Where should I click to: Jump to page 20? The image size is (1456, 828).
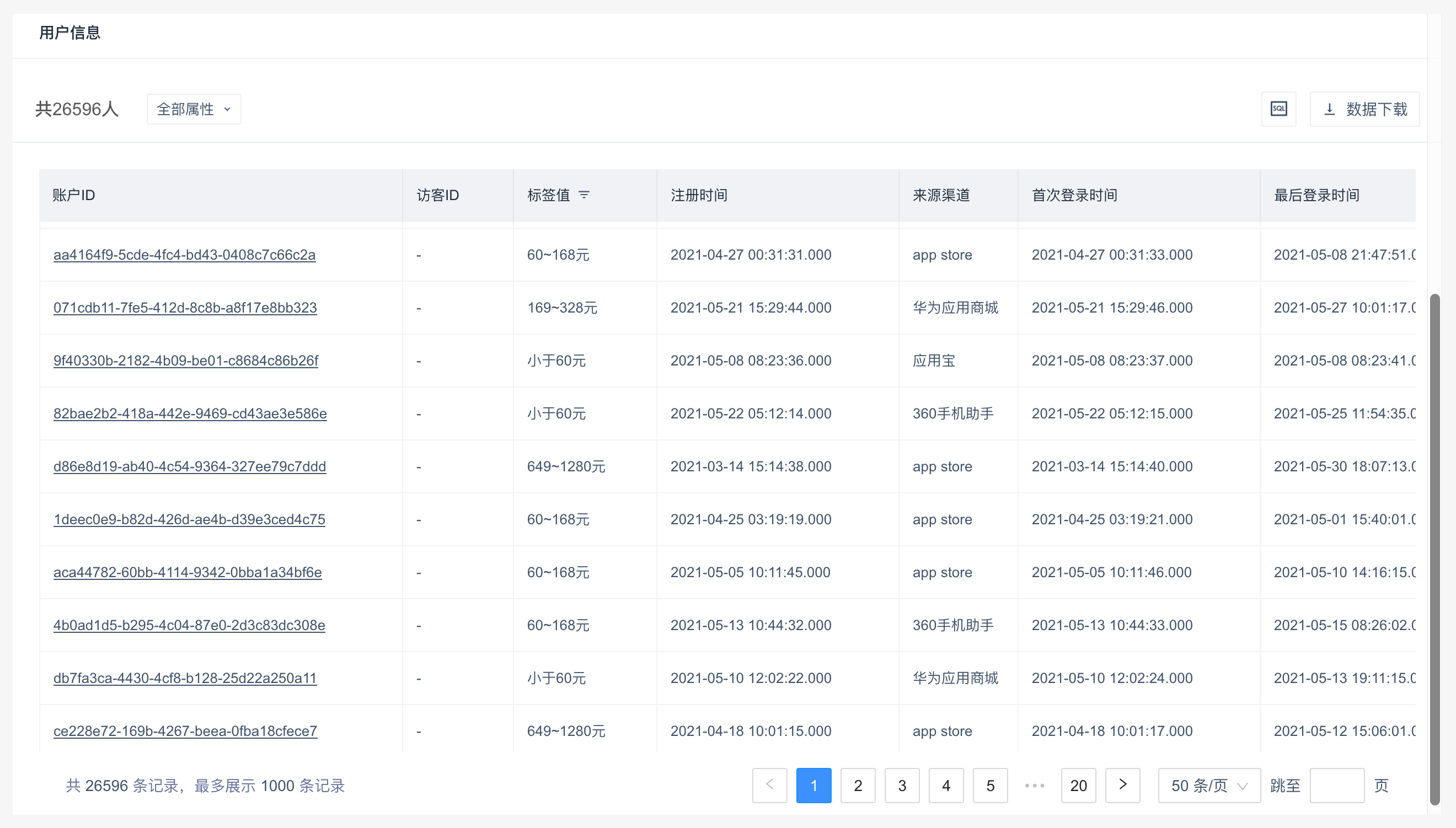pyautogui.click(x=1078, y=786)
